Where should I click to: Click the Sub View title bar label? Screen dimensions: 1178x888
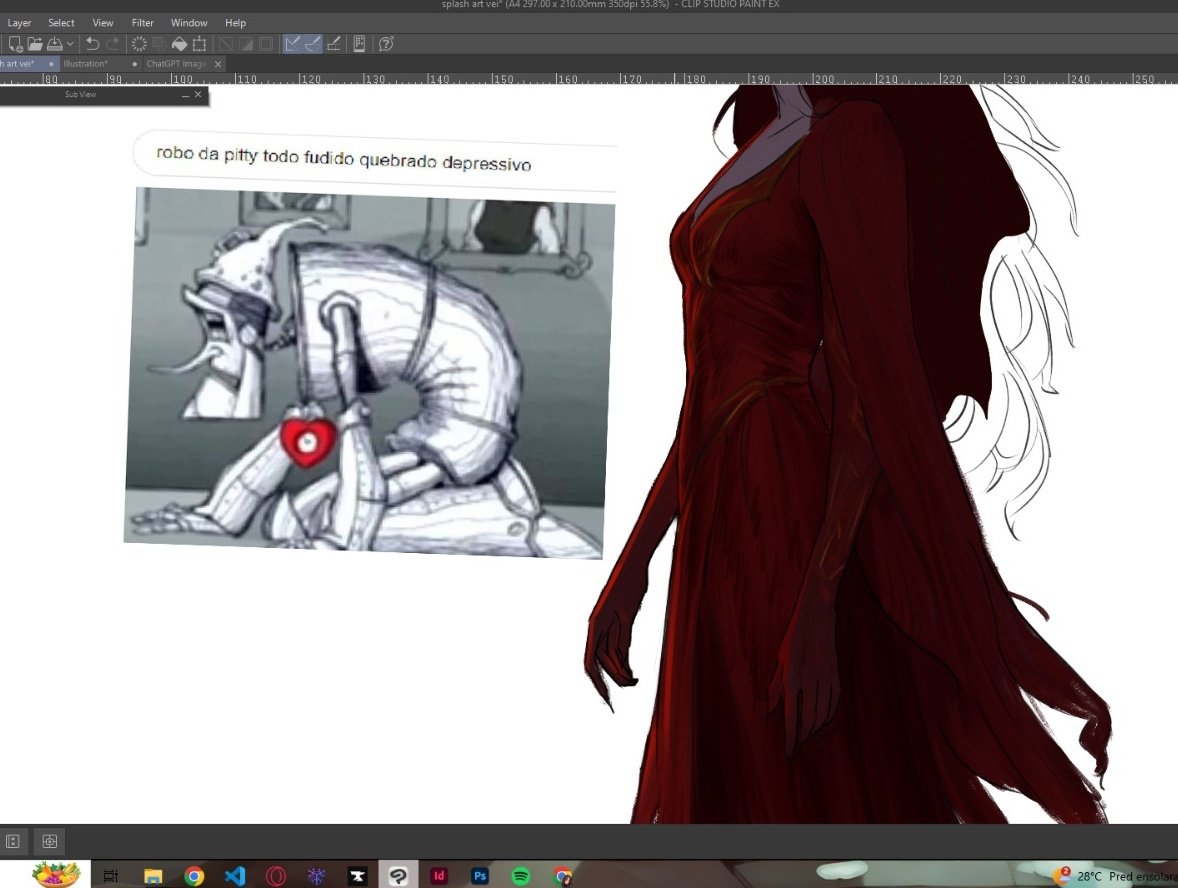(x=80, y=95)
